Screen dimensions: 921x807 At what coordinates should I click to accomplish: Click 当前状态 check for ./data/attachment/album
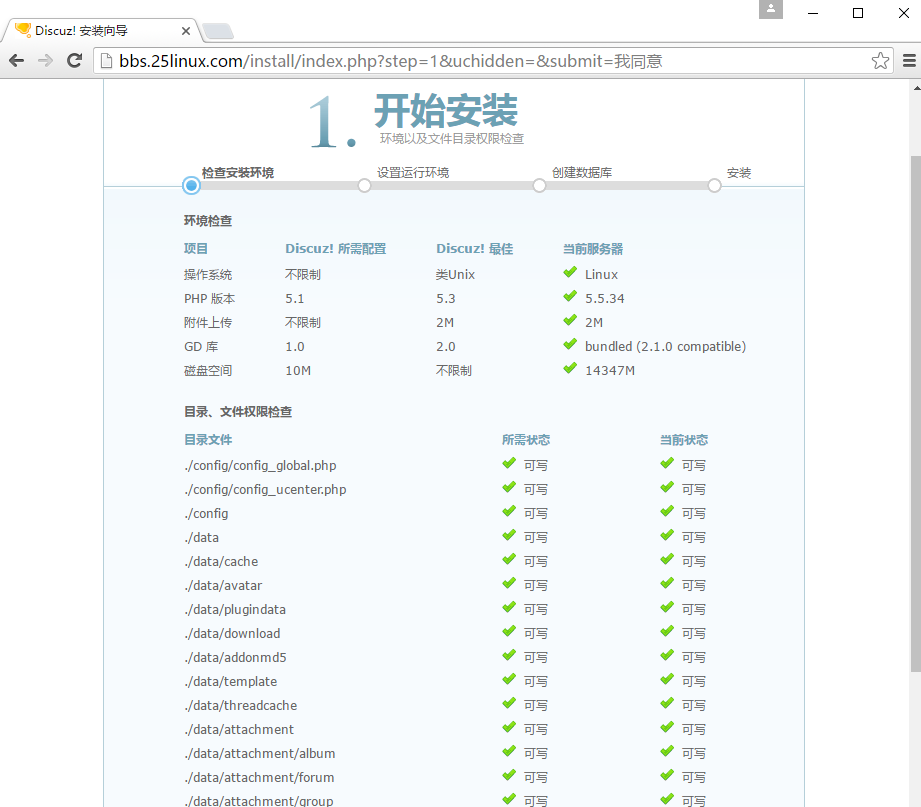pyautogui.click(x=667, y=752)
